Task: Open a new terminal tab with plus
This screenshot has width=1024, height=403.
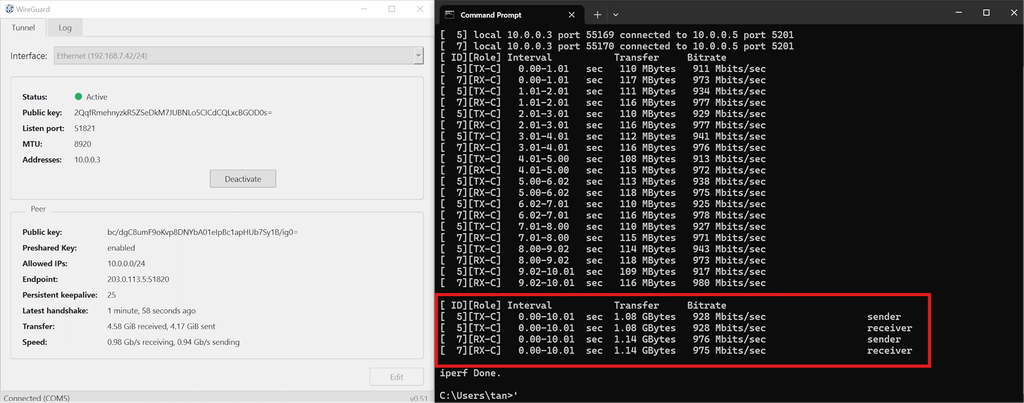Action: [x=597, y=14]
